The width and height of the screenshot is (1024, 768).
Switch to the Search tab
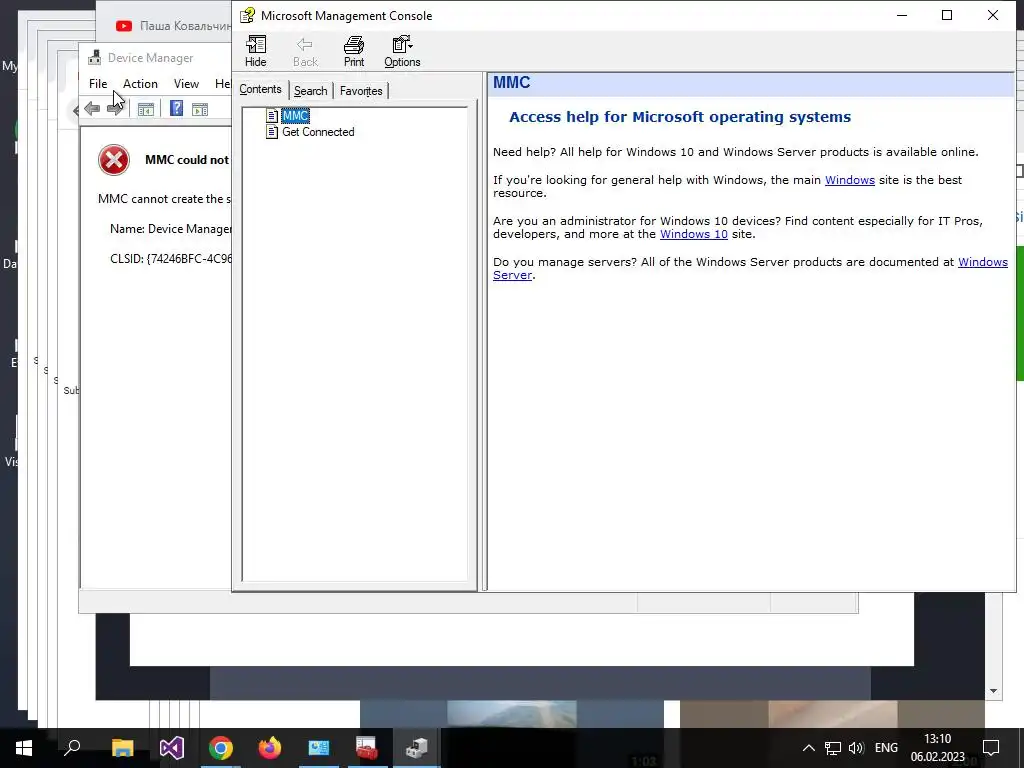[310, 91]
